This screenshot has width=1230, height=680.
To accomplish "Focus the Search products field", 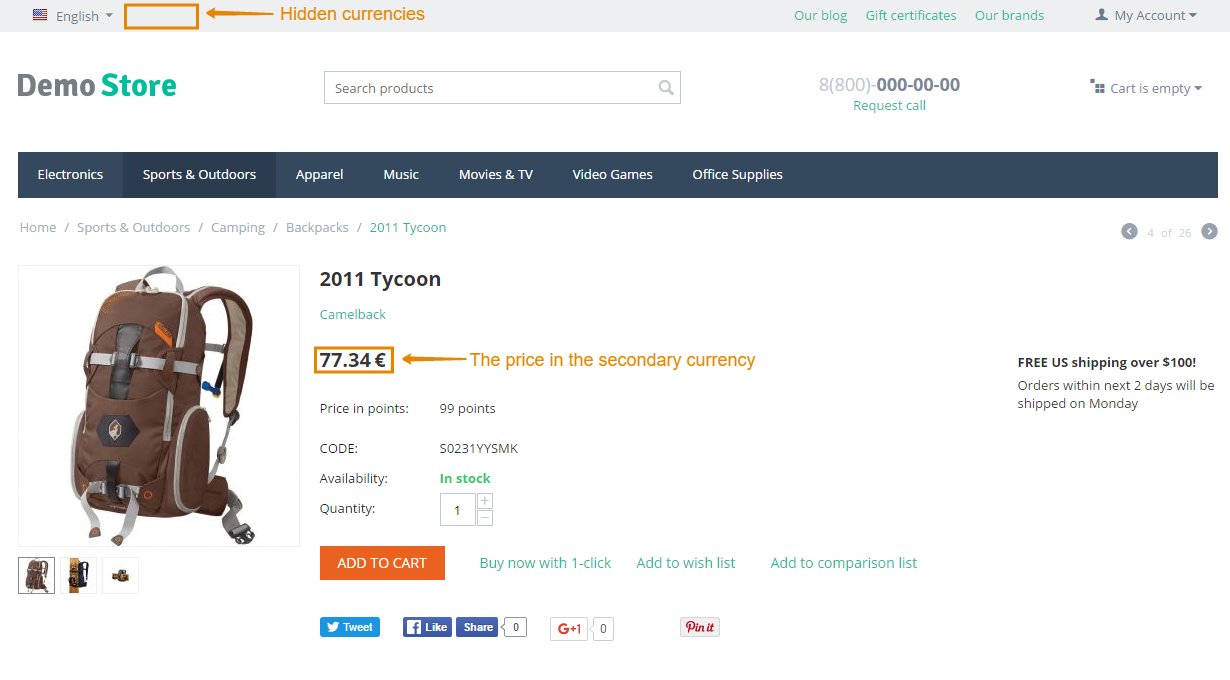I will (x=502, y=88).
